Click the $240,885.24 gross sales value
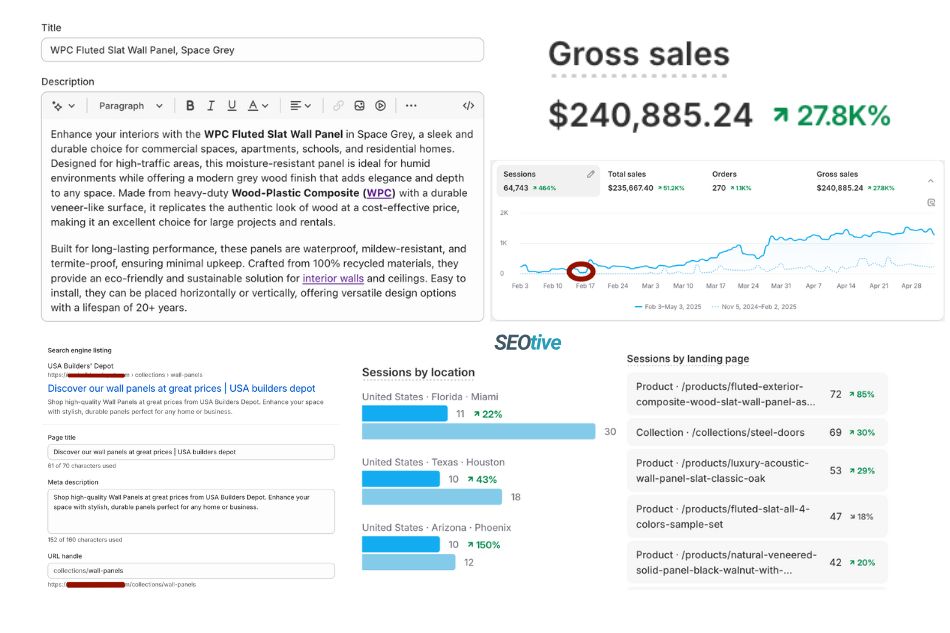950x633 pixels. pos(650,115)
